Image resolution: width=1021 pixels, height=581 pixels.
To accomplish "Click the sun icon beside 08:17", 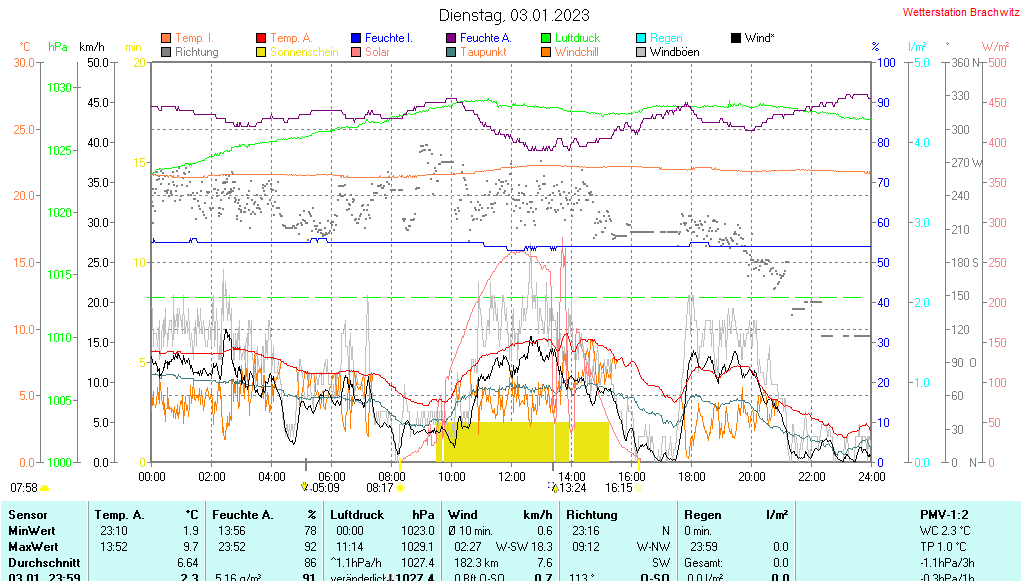I will coord(400,488).
